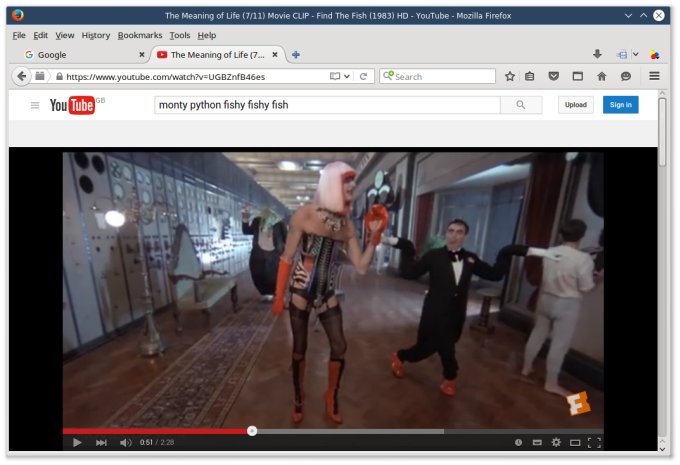Toggle subtitles in the video player
Image resolution: width=680 pixels, height=465 pixels.
tap(537, 442)
